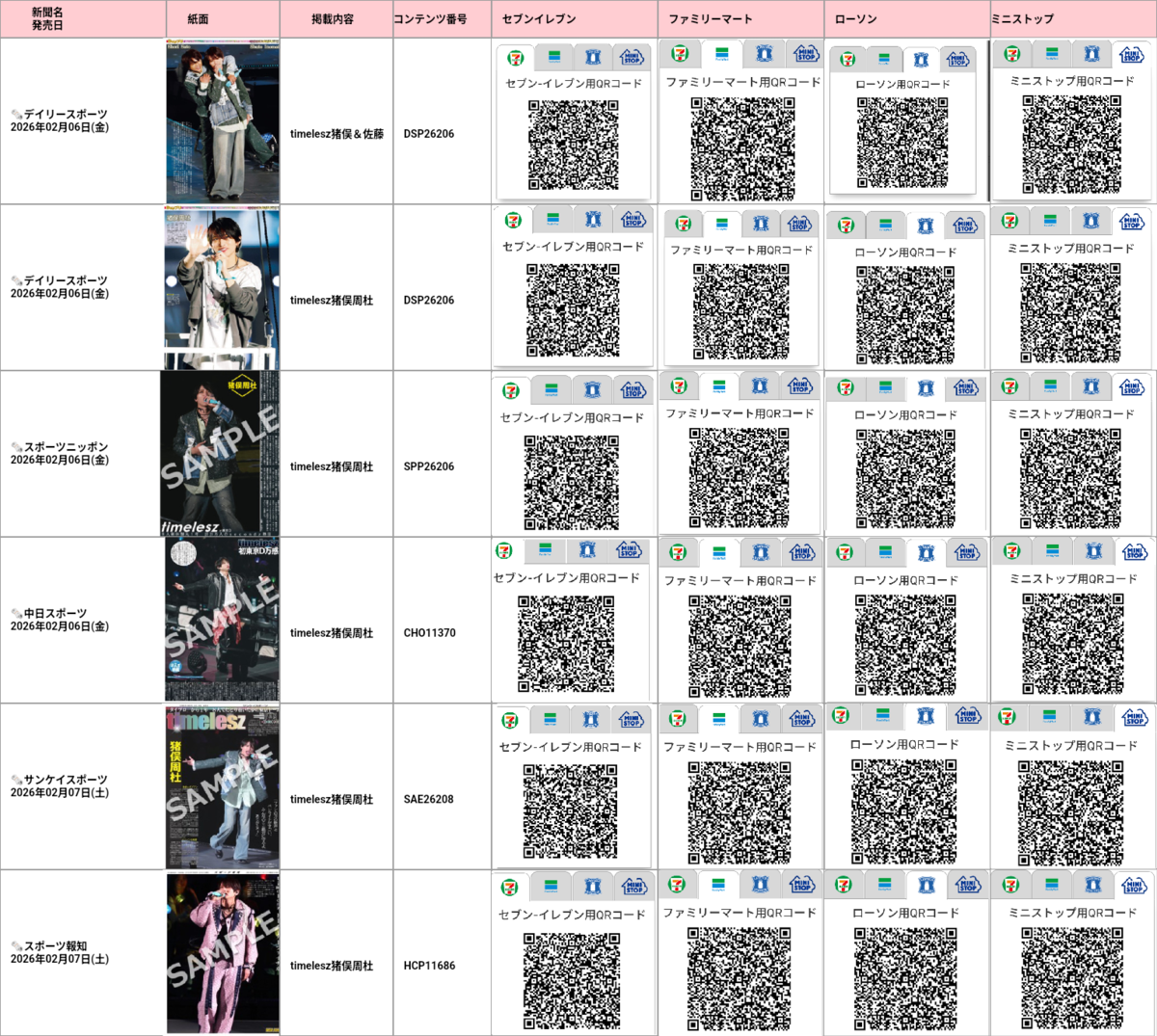Click Lawson QR code in 猪俣＆佐藤 row

point(902,143)
